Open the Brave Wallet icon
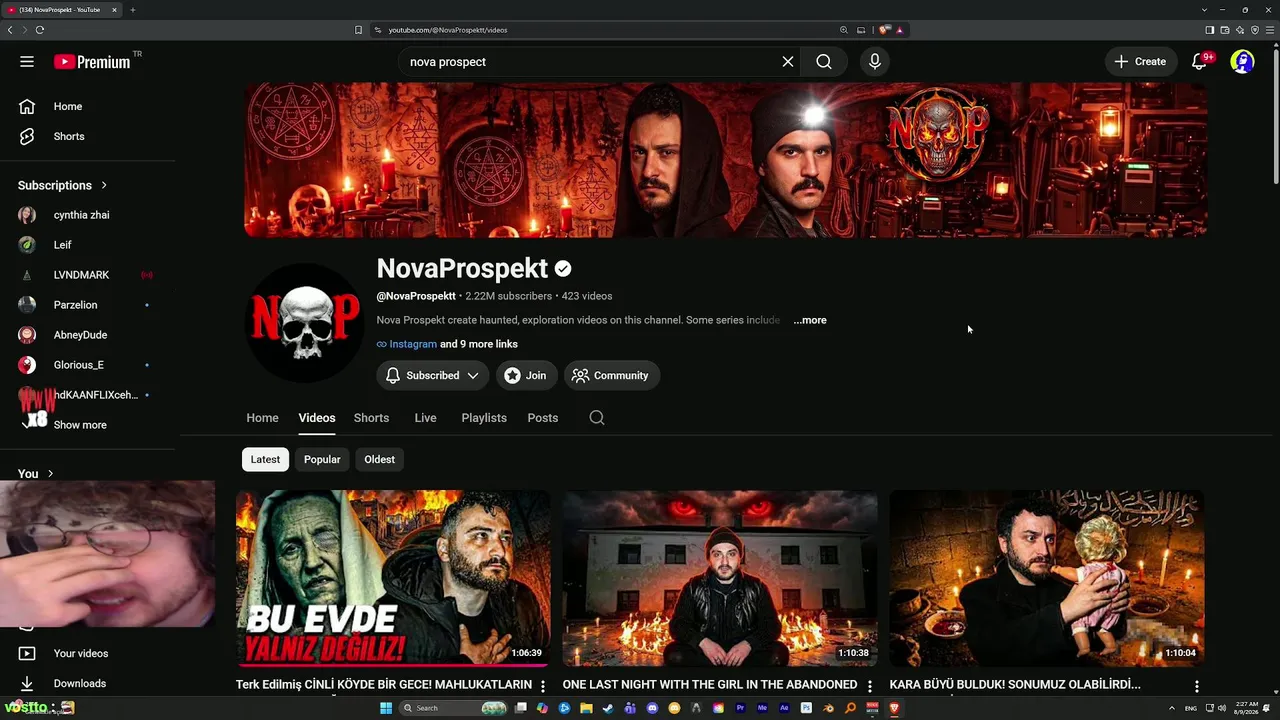Screen dimensions: 1280x720 click(x=1224, y=30)
